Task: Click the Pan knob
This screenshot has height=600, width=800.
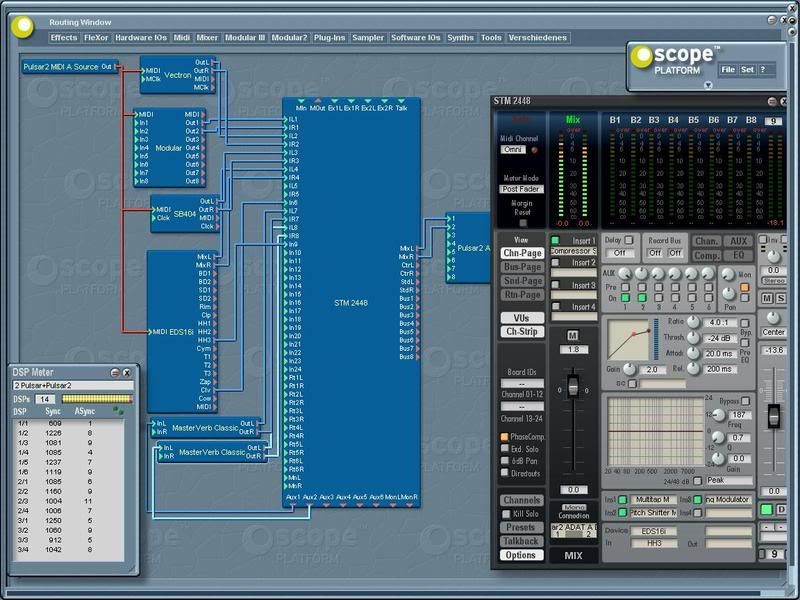Action: pyautogui.click(x=728, y=293)
